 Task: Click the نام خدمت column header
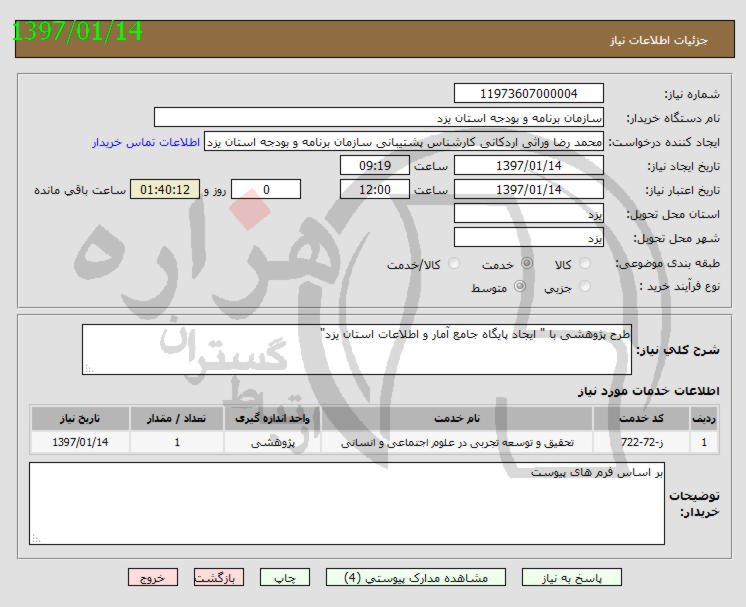click(x=457, y=419)
